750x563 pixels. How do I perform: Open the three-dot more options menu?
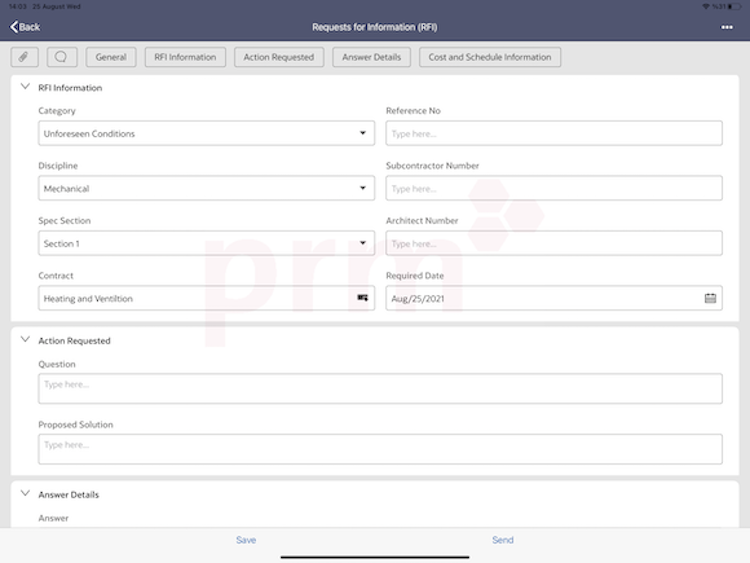[727, 27]
